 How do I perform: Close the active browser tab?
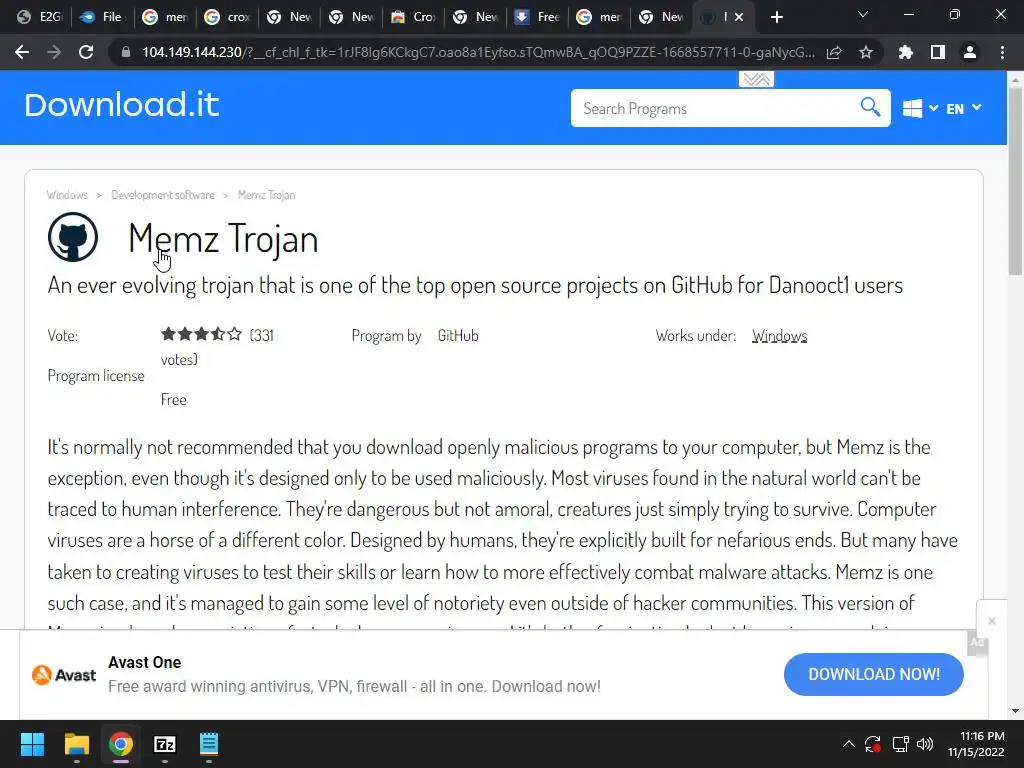[739, 17]
